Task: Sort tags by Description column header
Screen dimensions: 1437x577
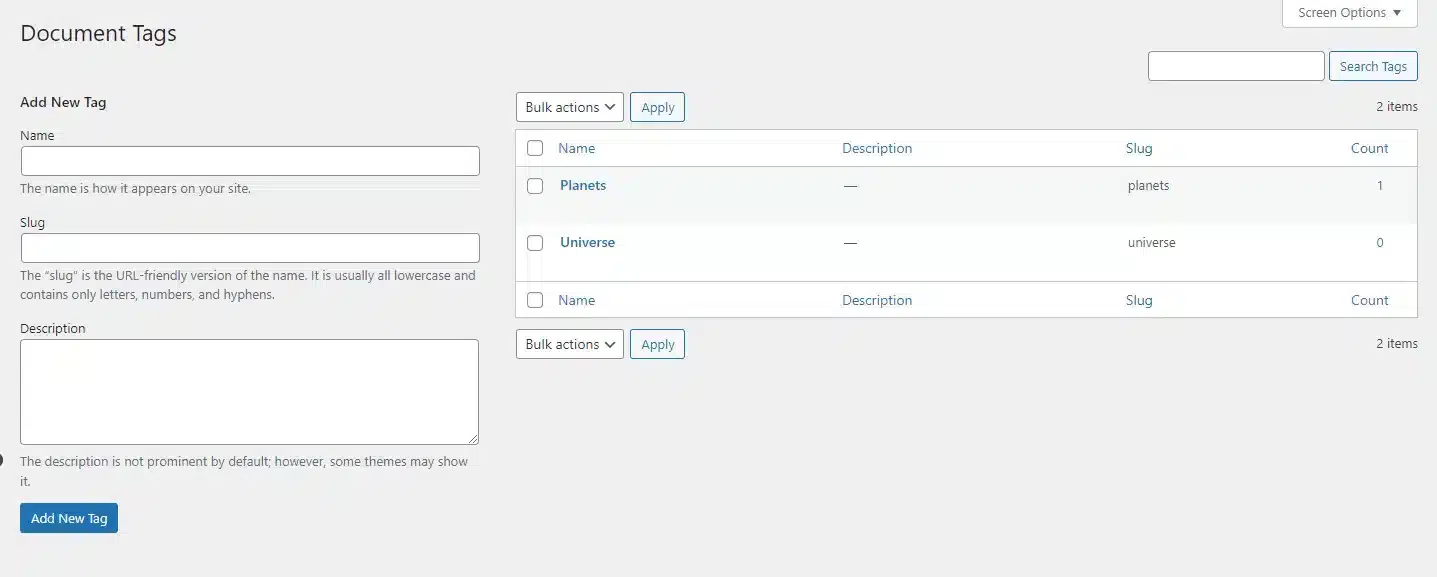Action: (877, 148)
